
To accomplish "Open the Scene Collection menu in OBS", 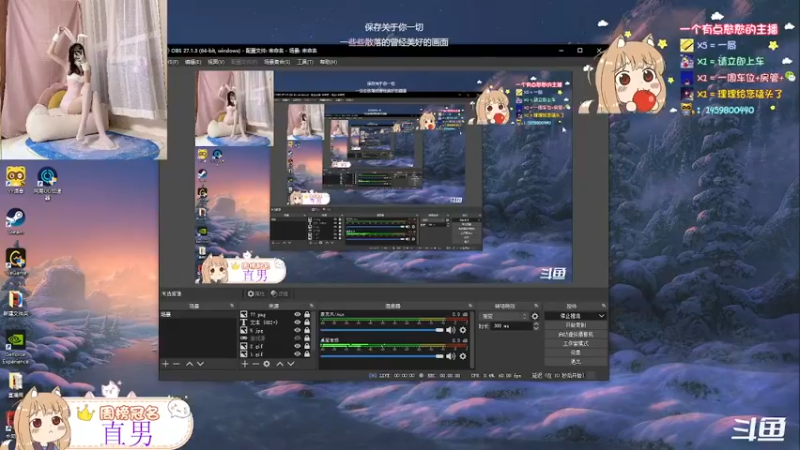I will point(277,62).
